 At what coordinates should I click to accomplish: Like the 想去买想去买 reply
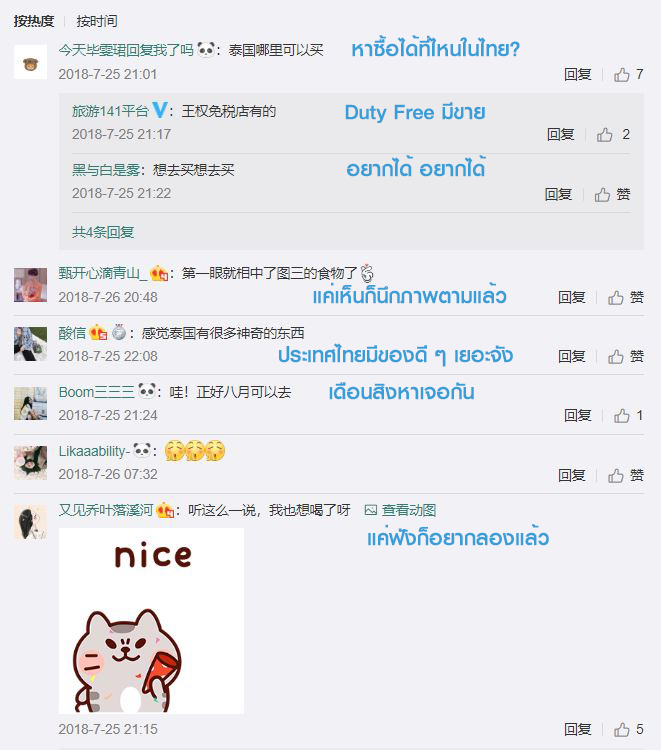[x=612, y=195]
